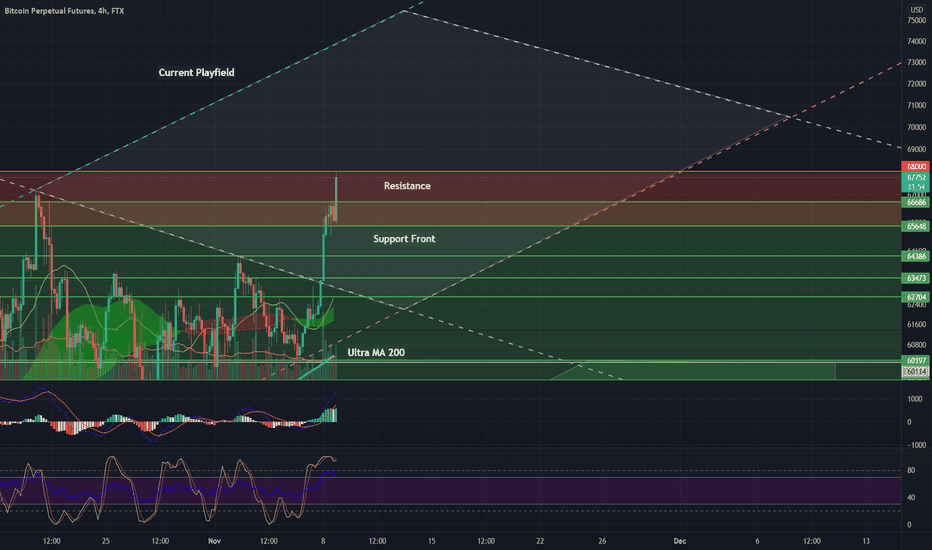Click 60800 on the price axis
The image size is (932, 550).
pyautogui.click(x=917, y=345)
